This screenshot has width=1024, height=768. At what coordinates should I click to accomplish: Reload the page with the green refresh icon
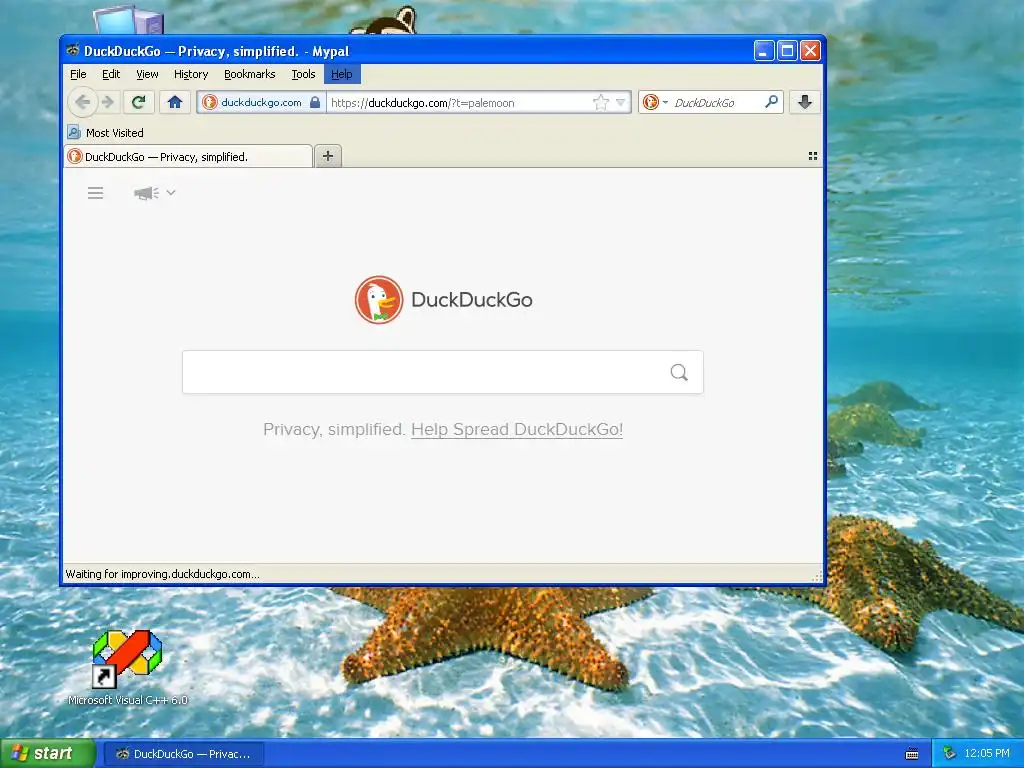point(138,102)
